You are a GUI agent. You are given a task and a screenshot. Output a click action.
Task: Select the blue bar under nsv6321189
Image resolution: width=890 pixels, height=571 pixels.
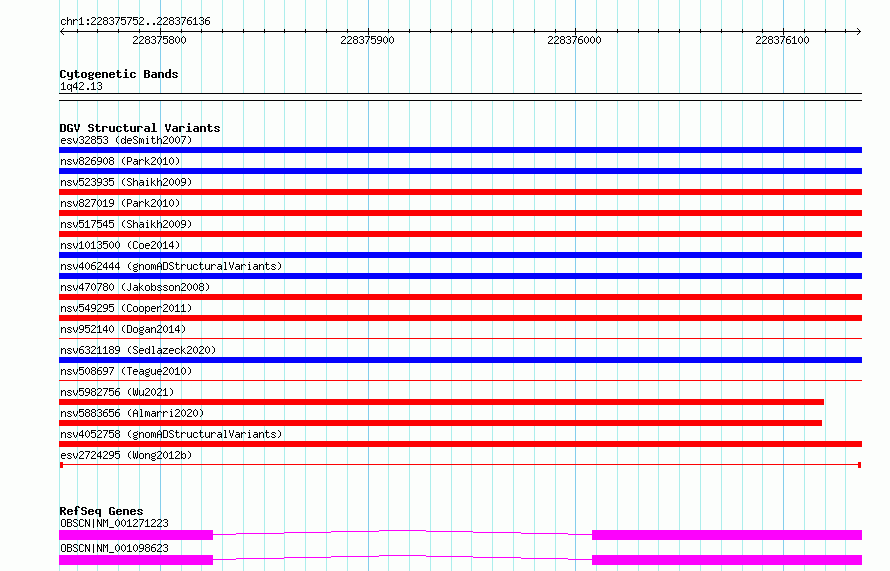point(460,360)
